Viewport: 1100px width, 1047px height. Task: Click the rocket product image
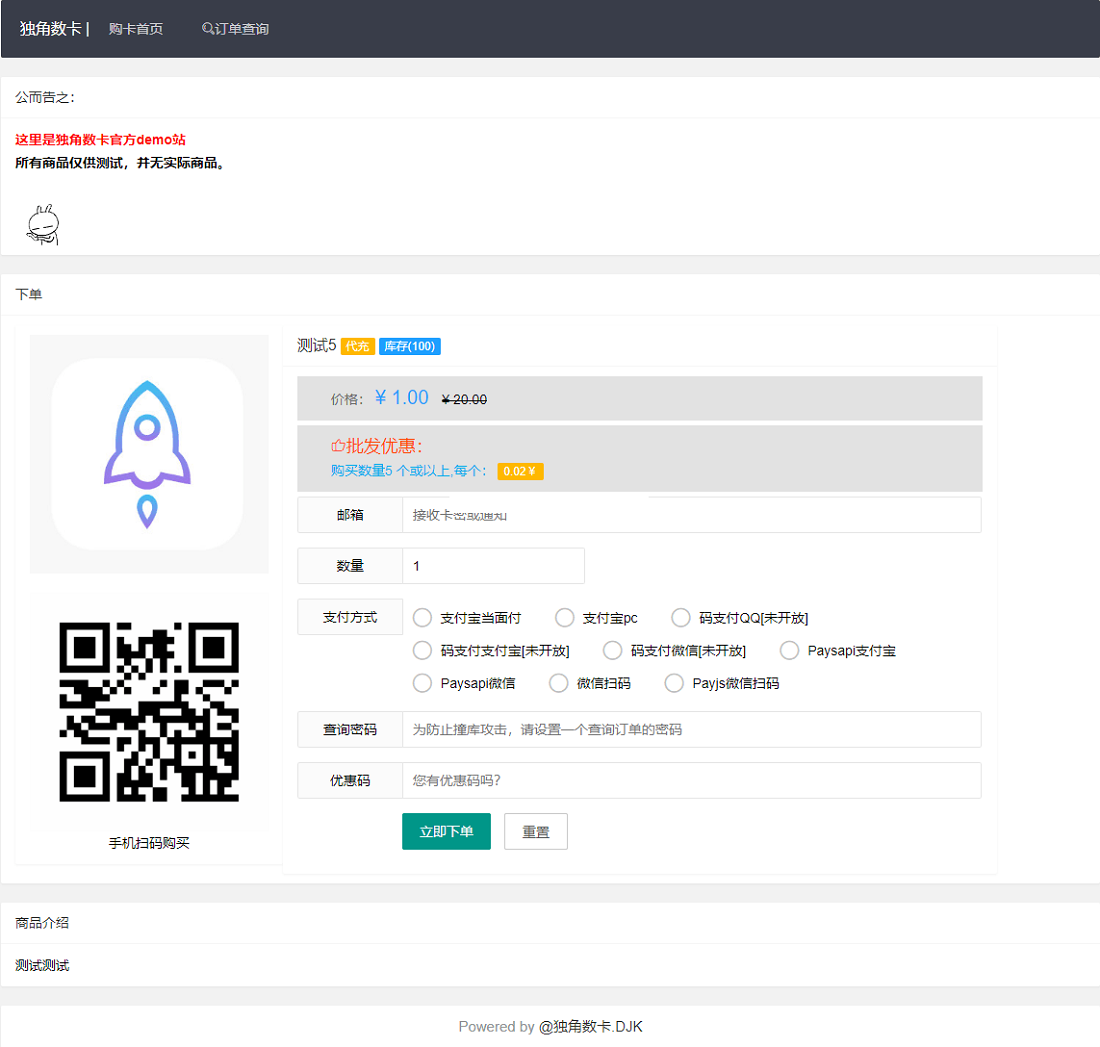point(147,453)
